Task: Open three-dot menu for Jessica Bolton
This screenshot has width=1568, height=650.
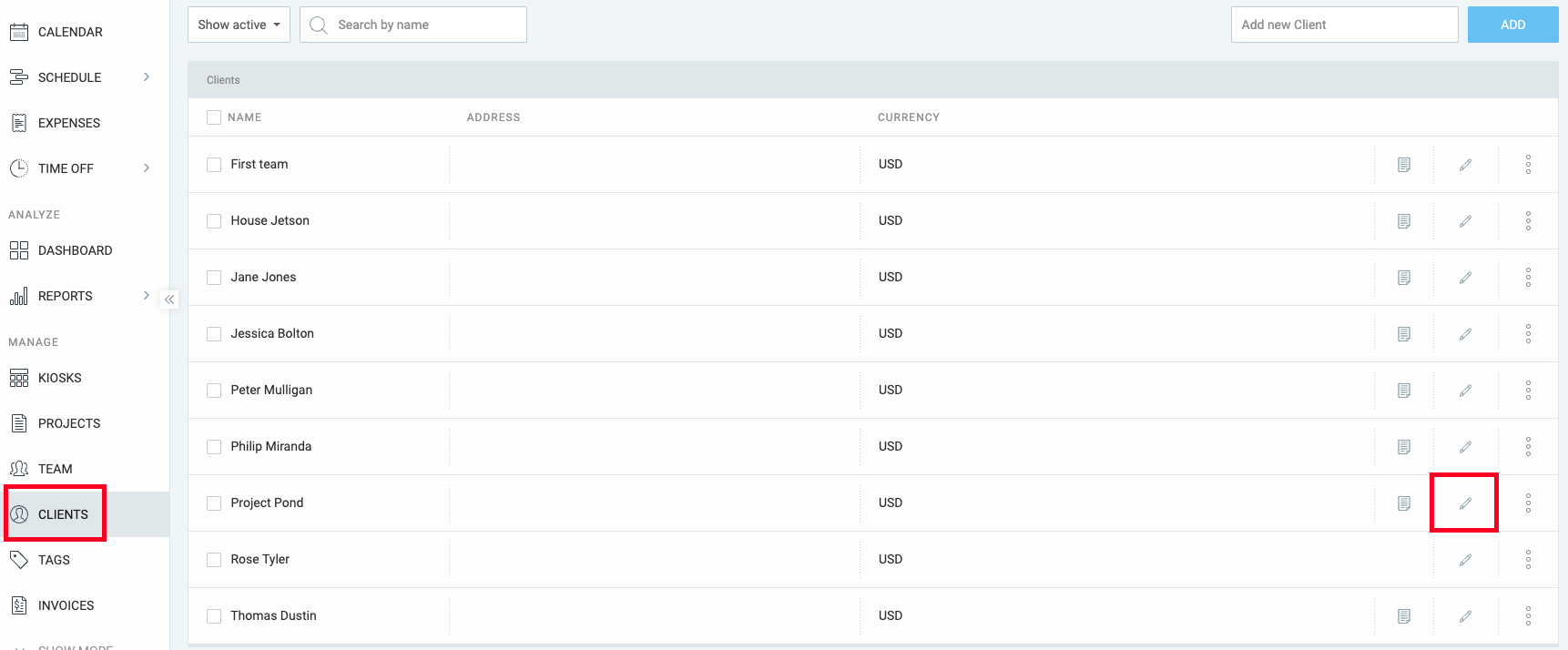Action: tap(1528, 334)
